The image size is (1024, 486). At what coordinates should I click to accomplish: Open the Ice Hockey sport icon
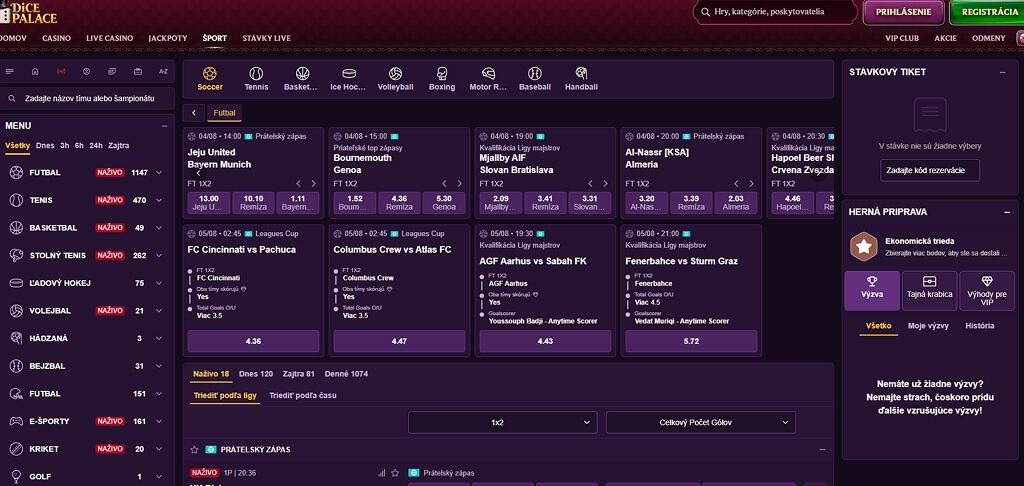pyautogui.click(x=349, y=73)
